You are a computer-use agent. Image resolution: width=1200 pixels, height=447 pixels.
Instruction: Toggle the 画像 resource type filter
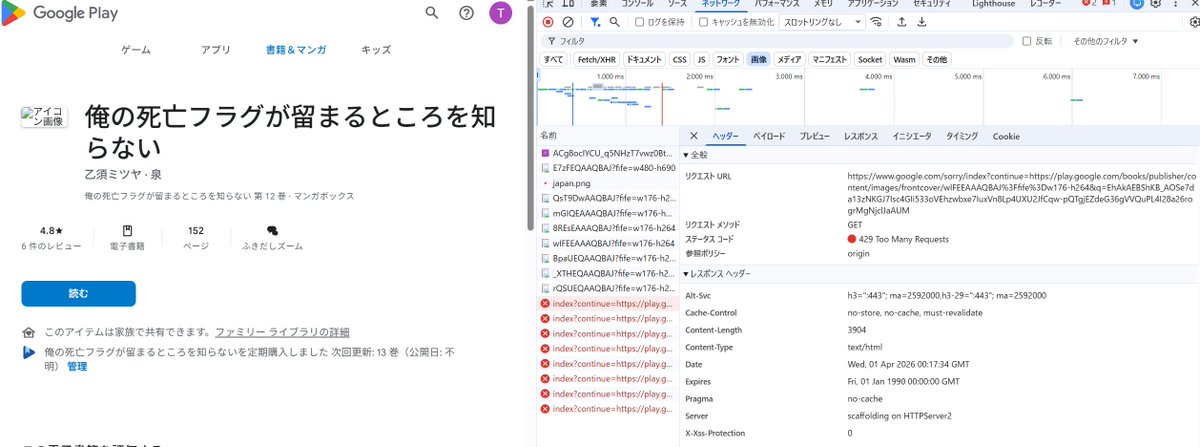click(x=759, y=60)
